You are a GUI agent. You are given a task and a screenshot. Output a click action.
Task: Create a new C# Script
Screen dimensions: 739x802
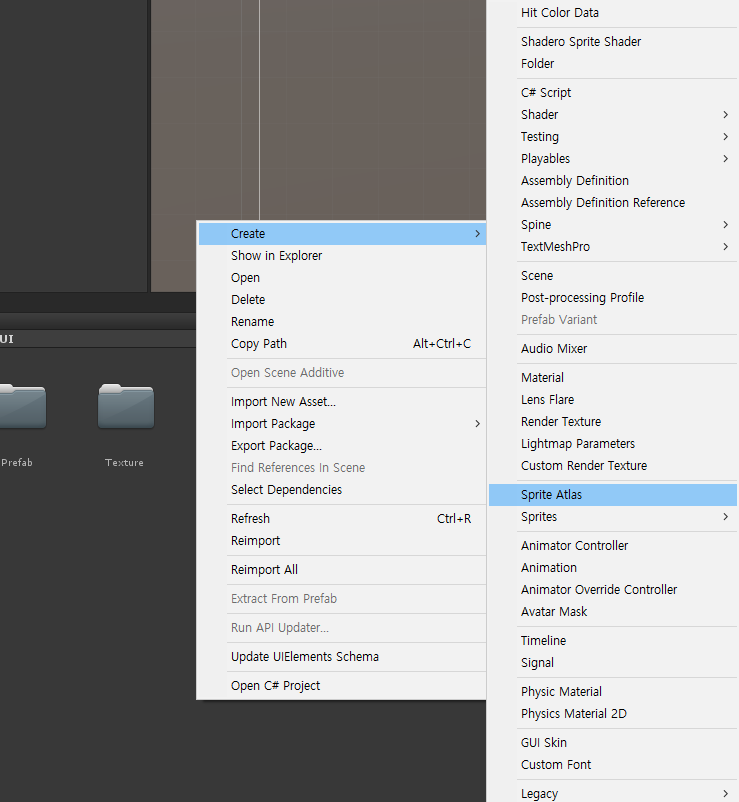613,93
